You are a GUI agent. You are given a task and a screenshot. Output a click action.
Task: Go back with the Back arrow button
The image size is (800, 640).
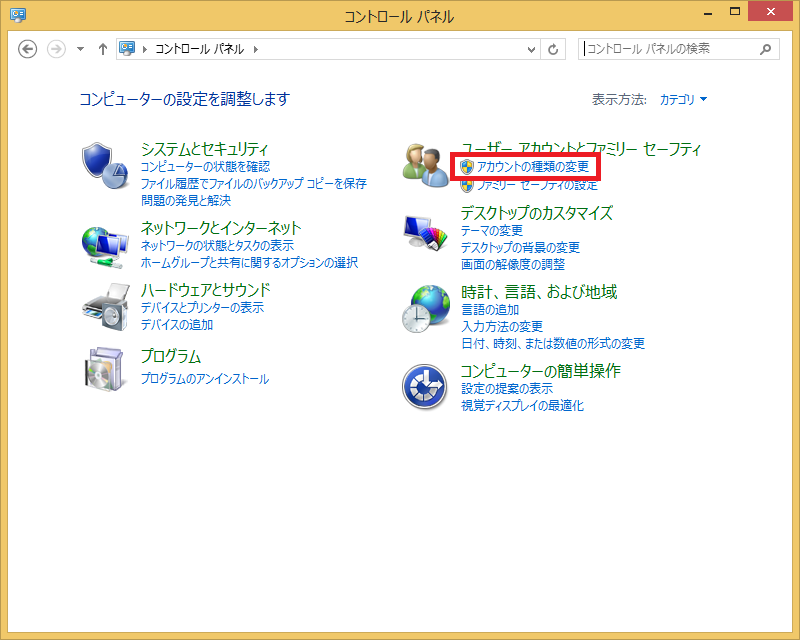tap(28, 49)
